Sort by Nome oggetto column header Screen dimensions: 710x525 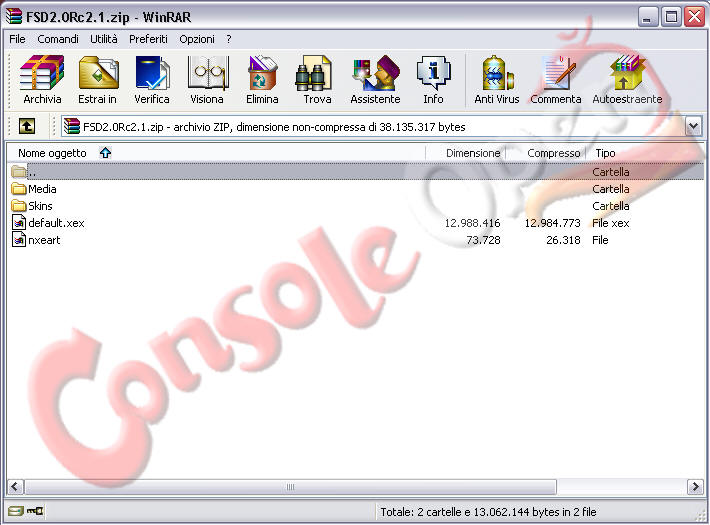(x=52, y=153)
